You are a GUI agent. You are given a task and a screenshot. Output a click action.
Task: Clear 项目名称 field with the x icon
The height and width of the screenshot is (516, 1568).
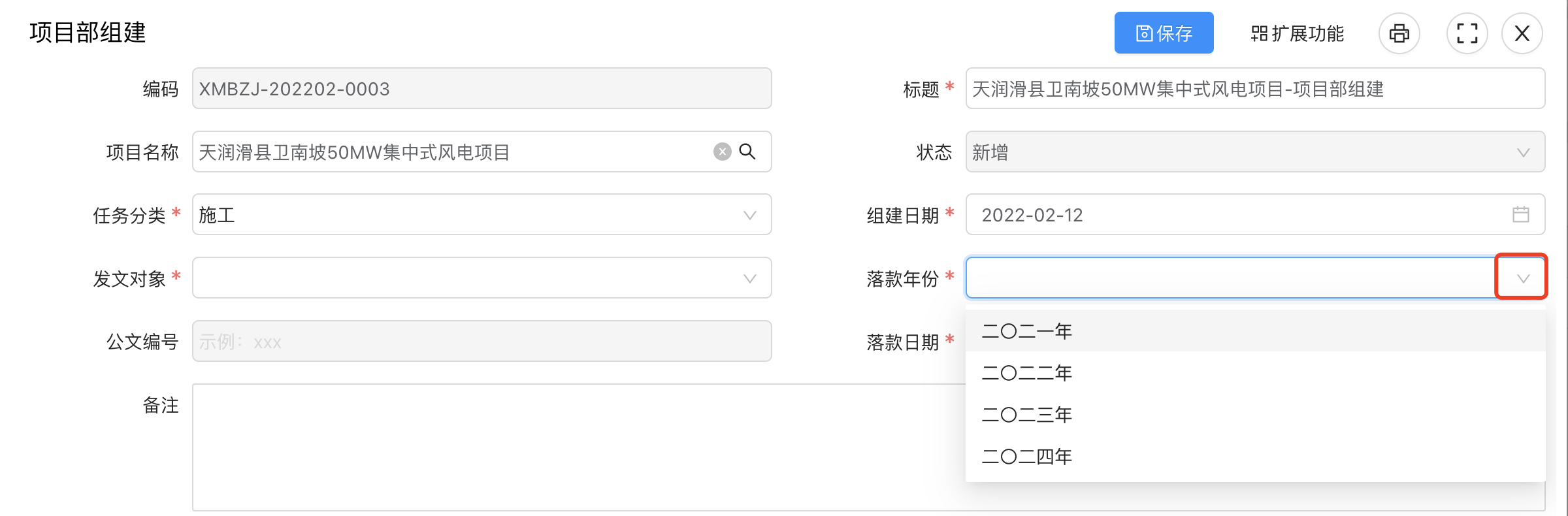click(x=722, y=152)
